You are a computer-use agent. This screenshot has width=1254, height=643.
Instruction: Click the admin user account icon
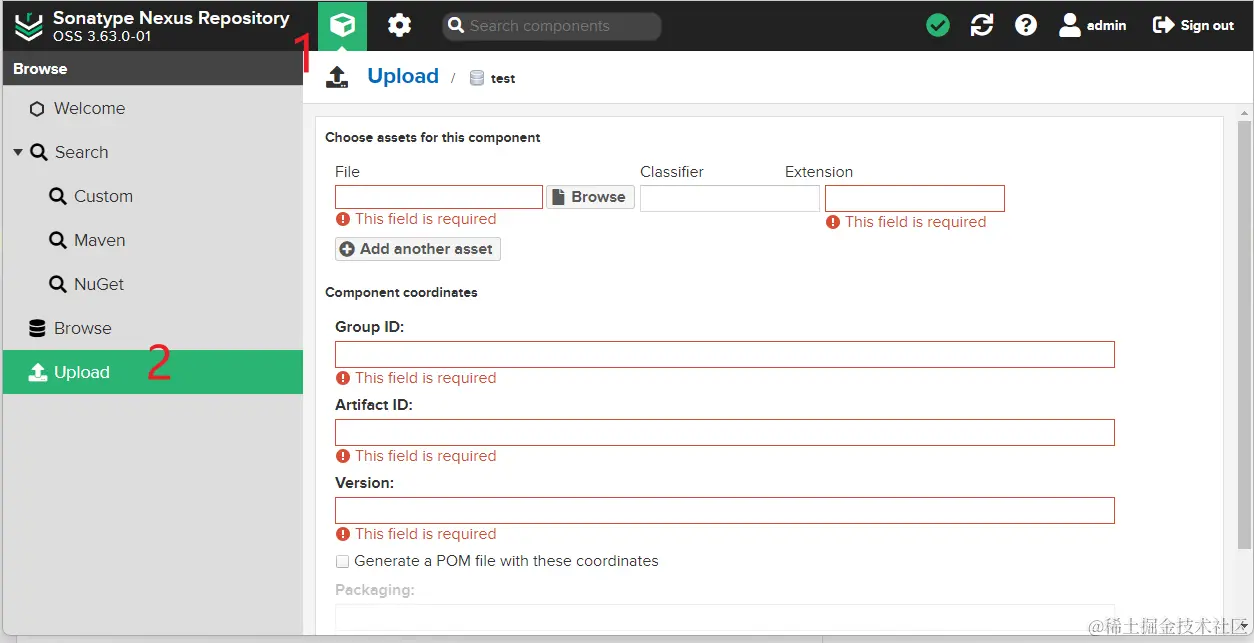pyautogui.click(x=1070, y=25)
